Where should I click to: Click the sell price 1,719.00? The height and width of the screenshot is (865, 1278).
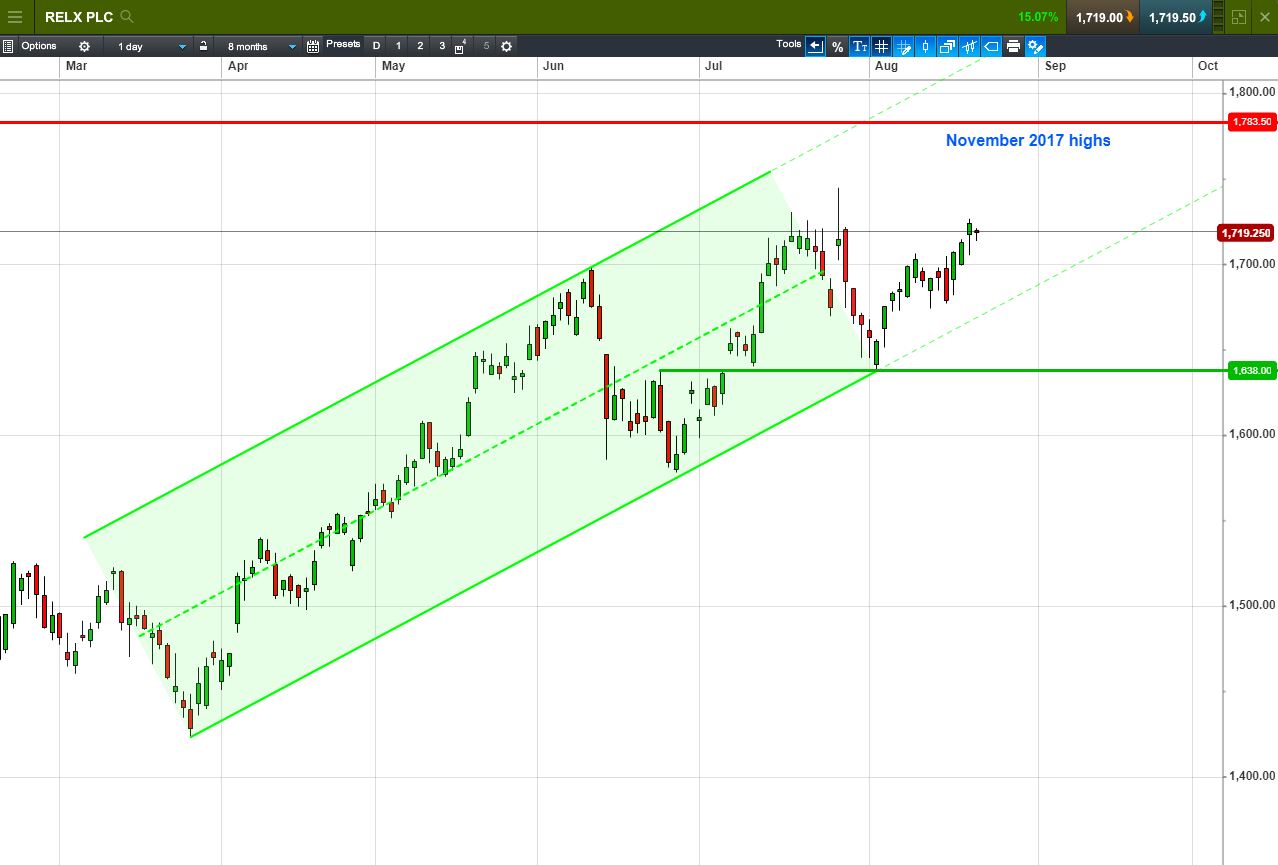click(x=1104, y=17)
